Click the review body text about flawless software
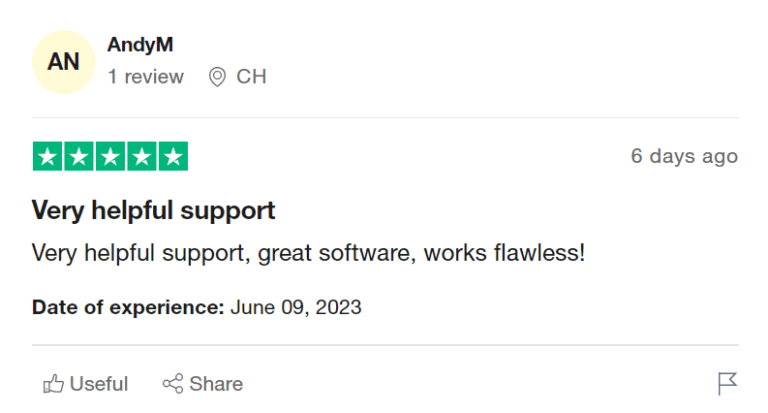The image size is (768, 413). (x=308, y=253)
